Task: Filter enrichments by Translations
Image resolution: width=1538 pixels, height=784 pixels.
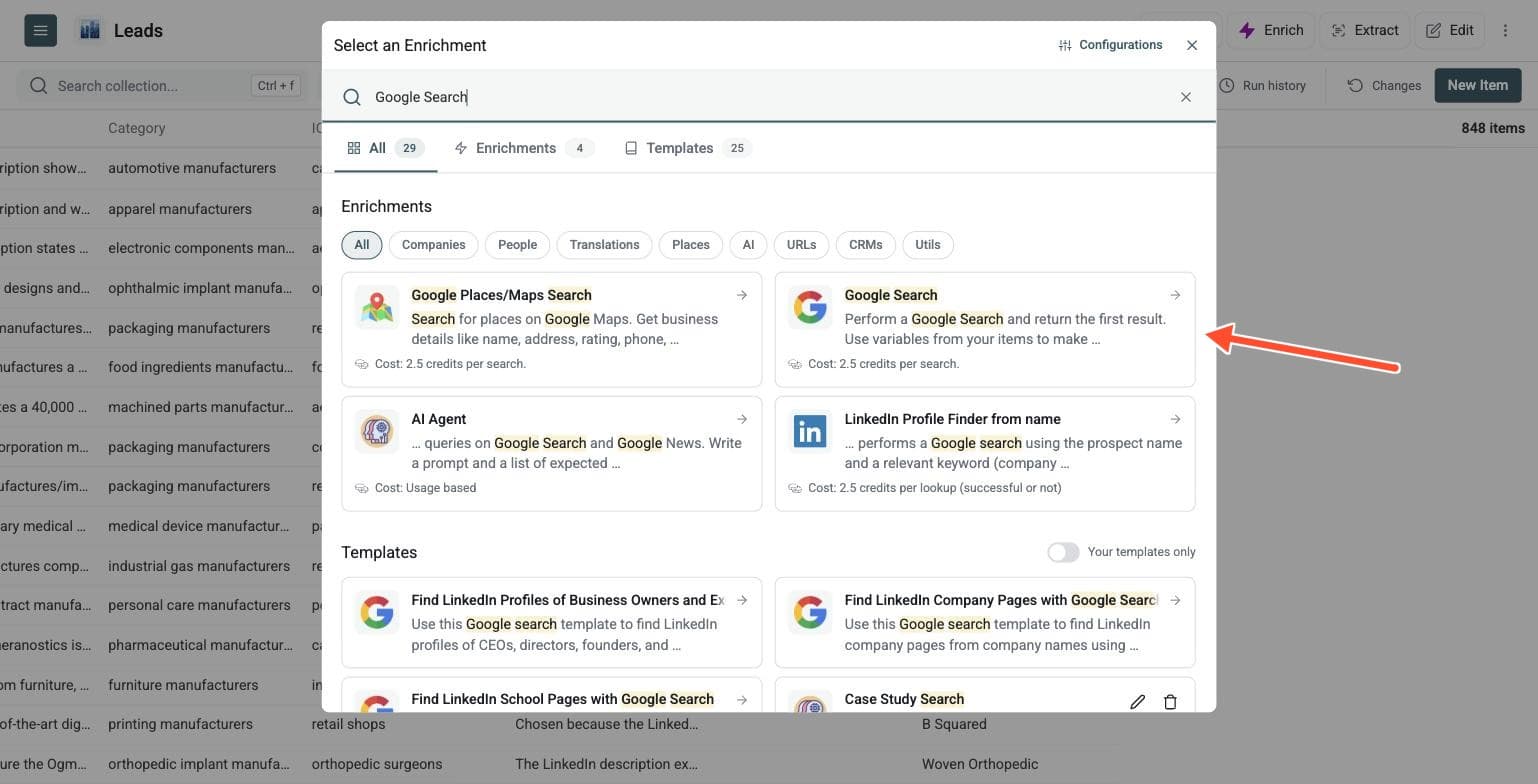Action: [x=605, y=245]
